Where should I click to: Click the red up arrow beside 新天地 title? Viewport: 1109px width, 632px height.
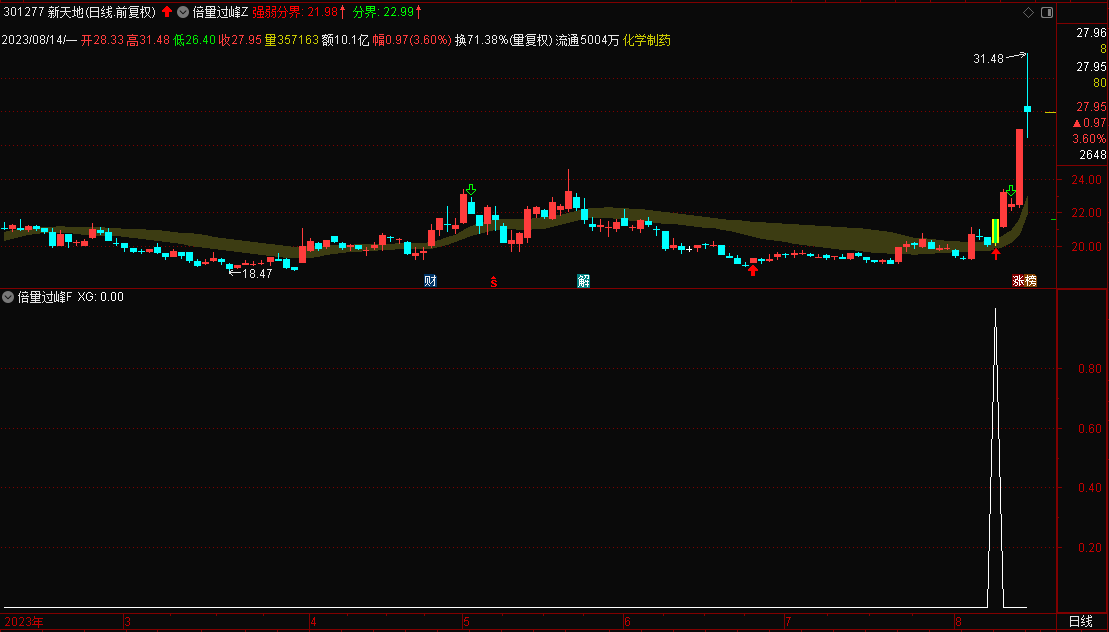tap(167, 11)
